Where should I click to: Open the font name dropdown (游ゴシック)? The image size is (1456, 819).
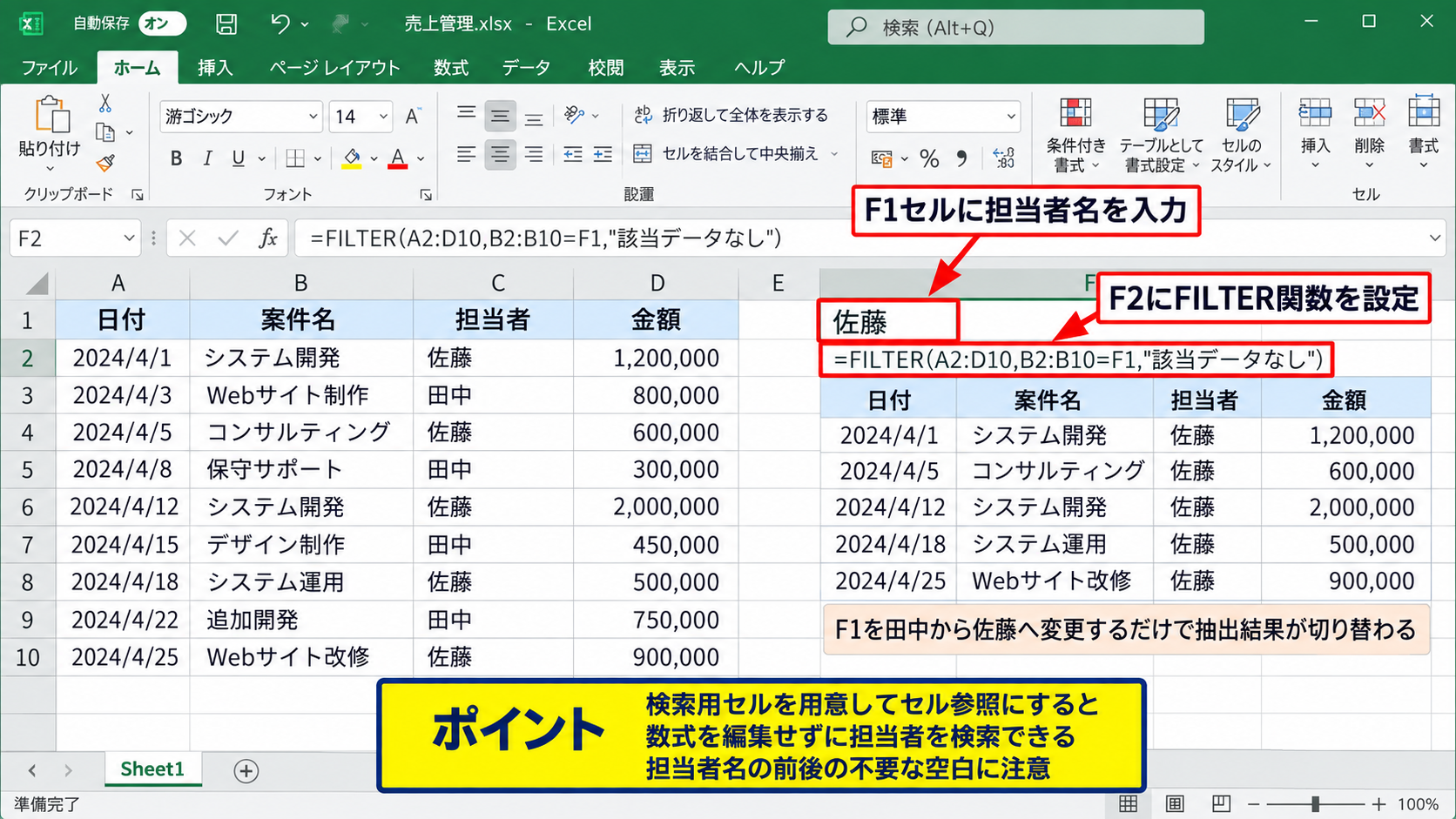(x=313, y=117)
